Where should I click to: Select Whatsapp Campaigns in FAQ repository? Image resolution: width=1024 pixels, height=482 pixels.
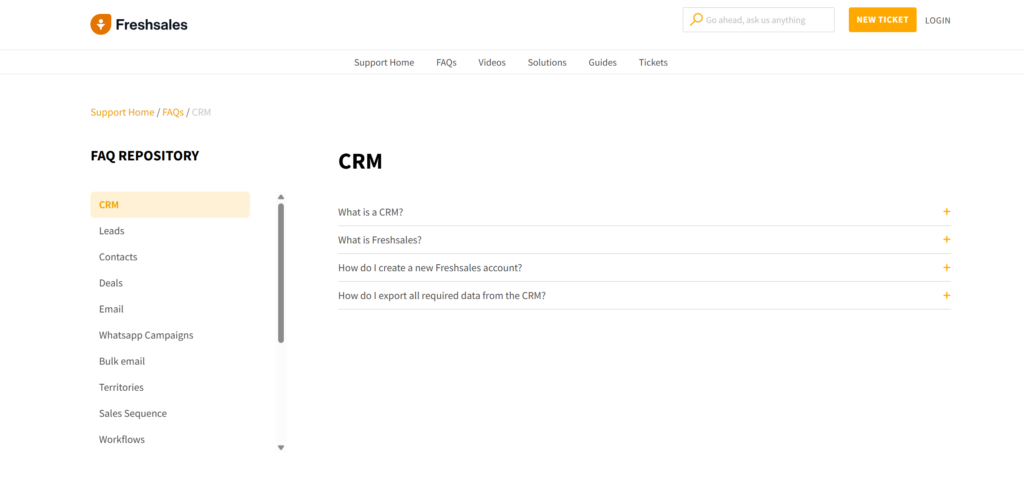(x=146, y=335)
